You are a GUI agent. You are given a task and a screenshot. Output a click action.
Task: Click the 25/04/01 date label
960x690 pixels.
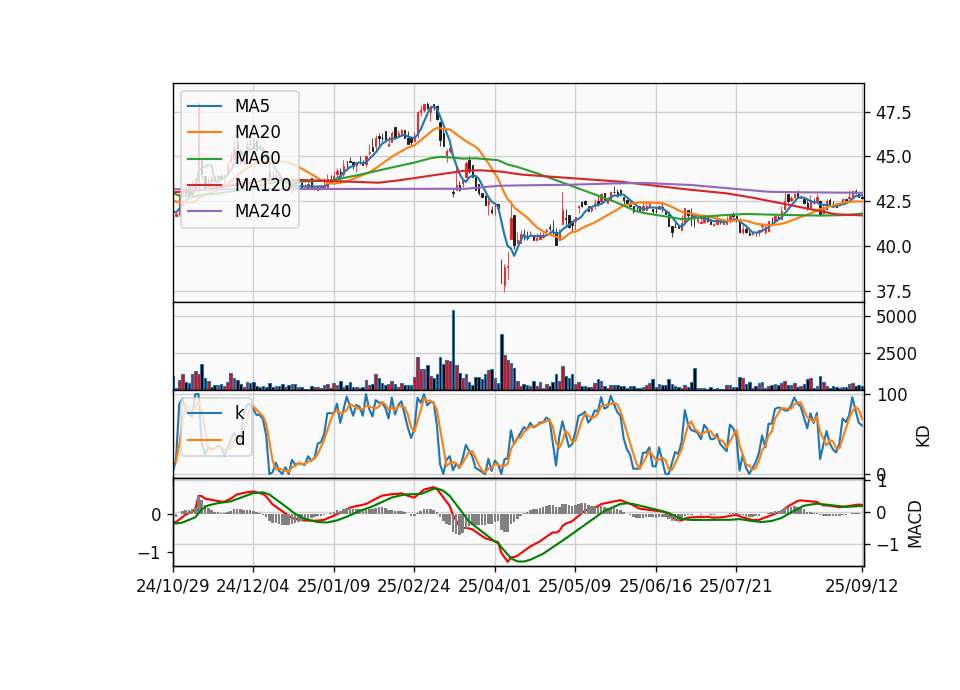[x=495, y=586]
